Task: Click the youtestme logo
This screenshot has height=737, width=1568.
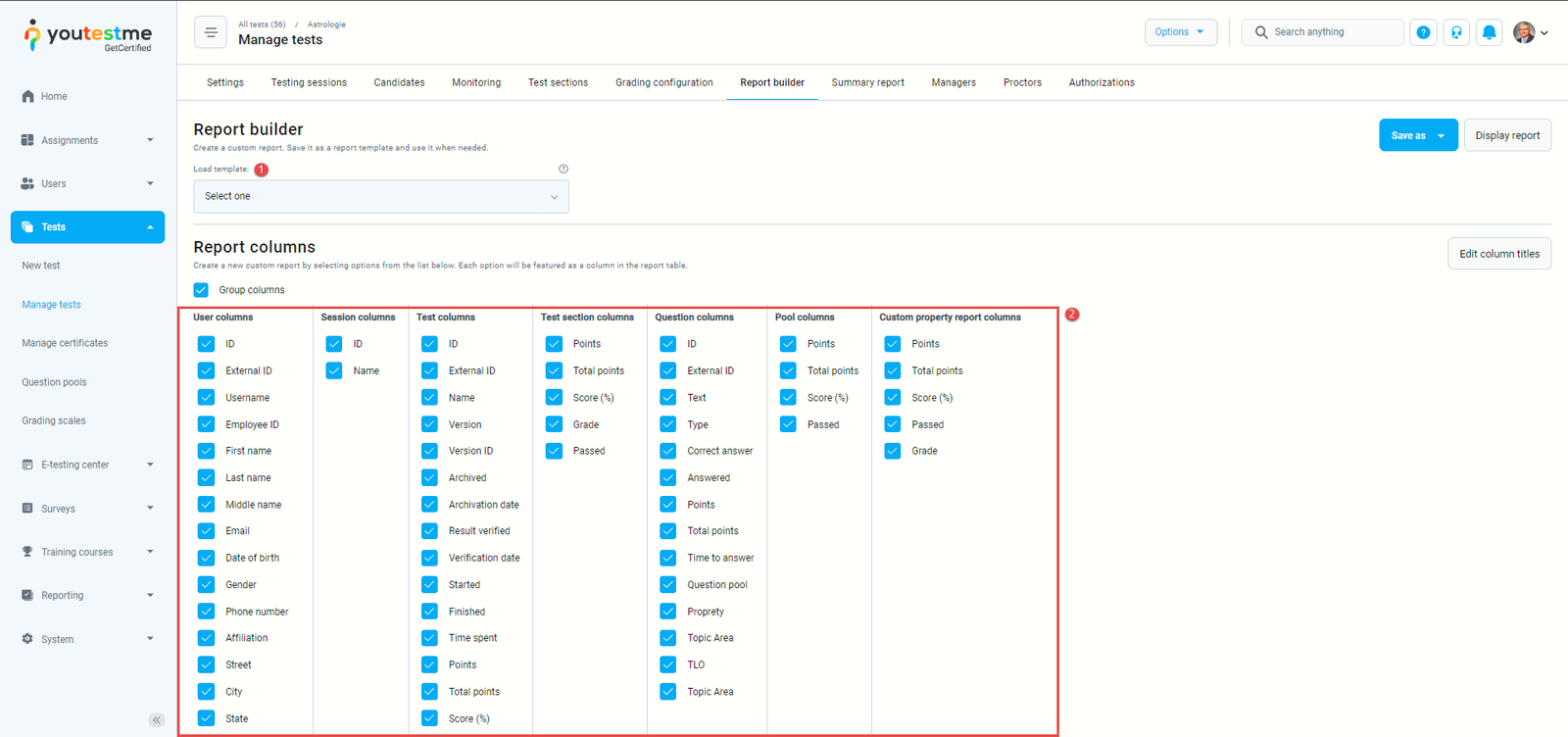Action: tap(88, 35)
